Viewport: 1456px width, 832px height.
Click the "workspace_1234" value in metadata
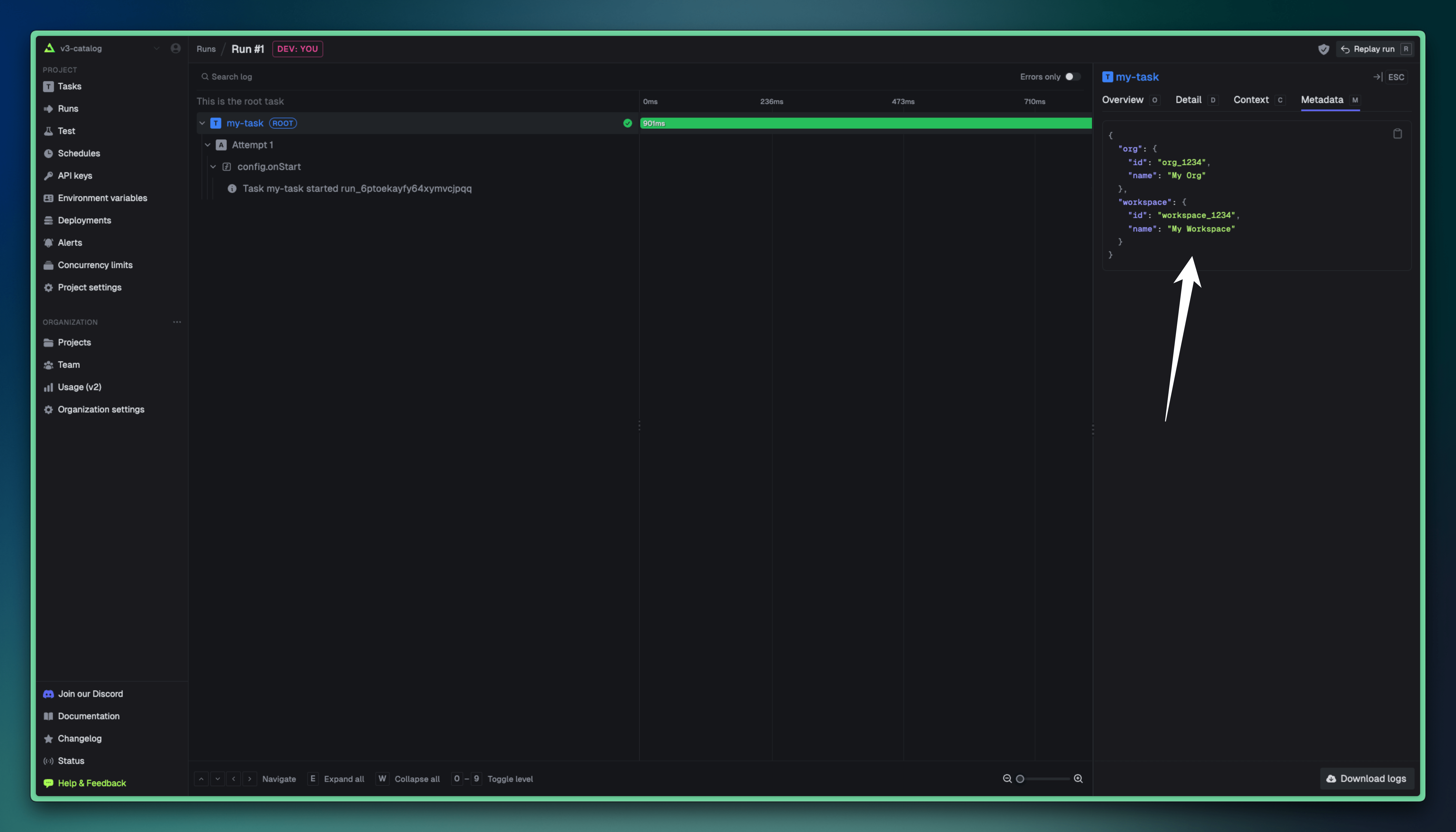(1197, 215)
